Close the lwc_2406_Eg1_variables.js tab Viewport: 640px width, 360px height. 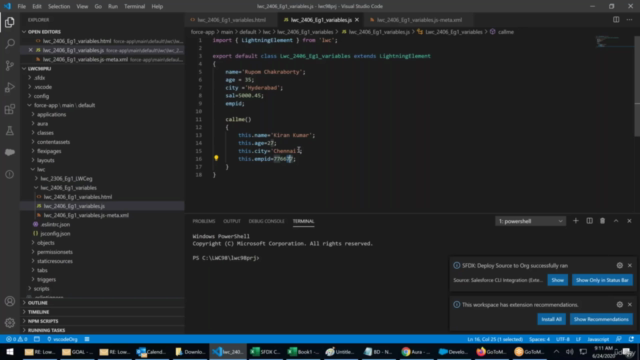click(357, 20)
